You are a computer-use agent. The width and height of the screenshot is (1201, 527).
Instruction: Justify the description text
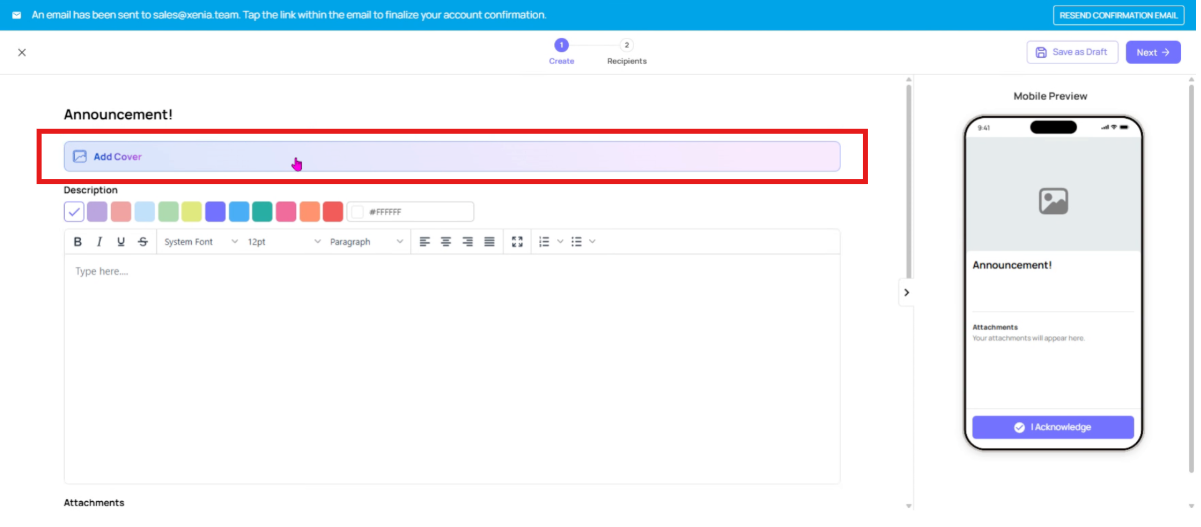(x=489, y=242)
